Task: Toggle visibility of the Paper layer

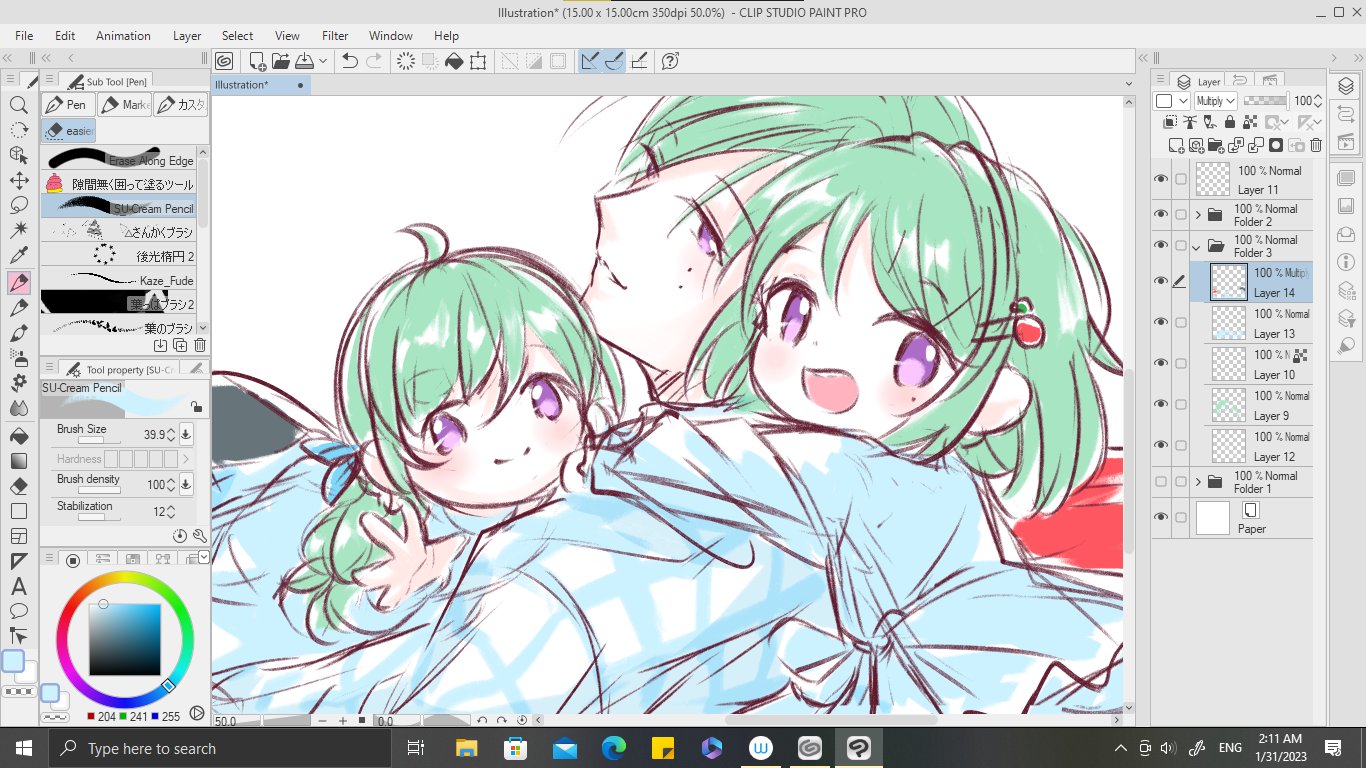Action: pyautogui.click(x=1160, y=518)
